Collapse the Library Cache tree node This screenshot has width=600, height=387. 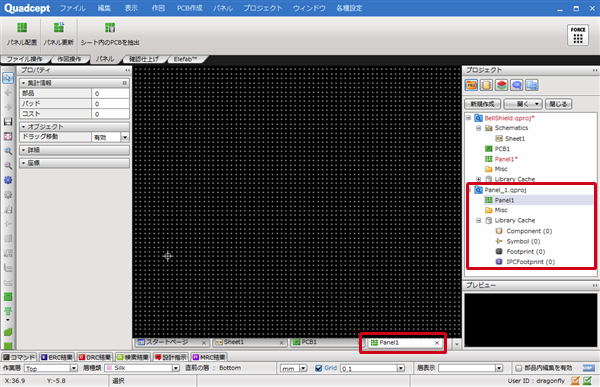pos(478,220)
